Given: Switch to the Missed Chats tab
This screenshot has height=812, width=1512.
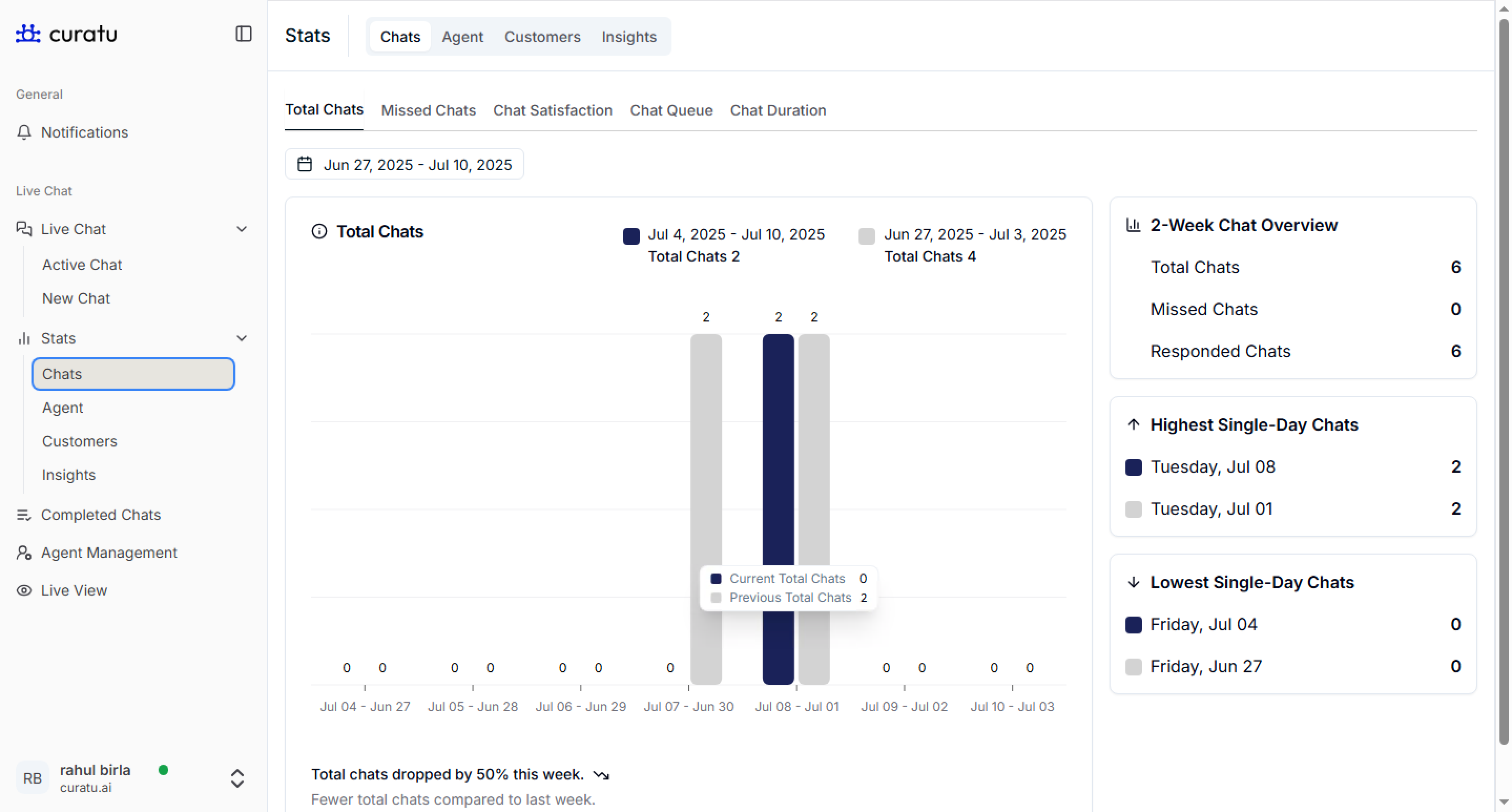Looking at the screenshot, I should [x=428, y=110].
